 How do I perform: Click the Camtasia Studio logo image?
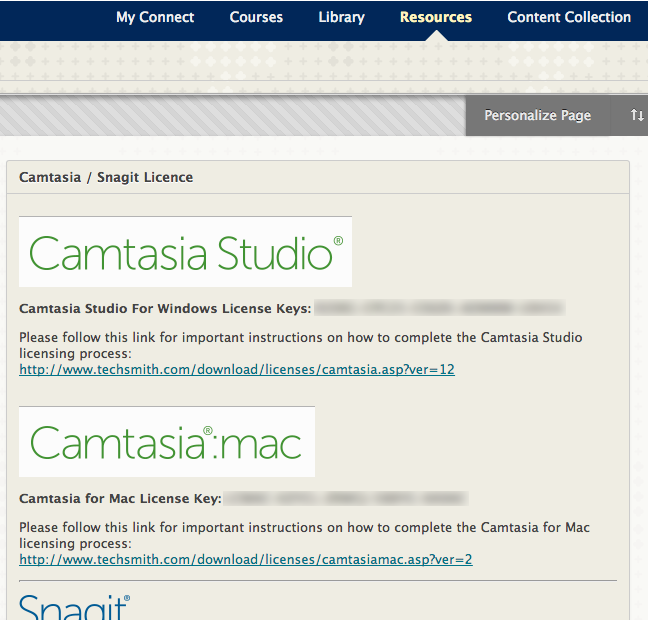pyautogui.click(x=185, y=252)
